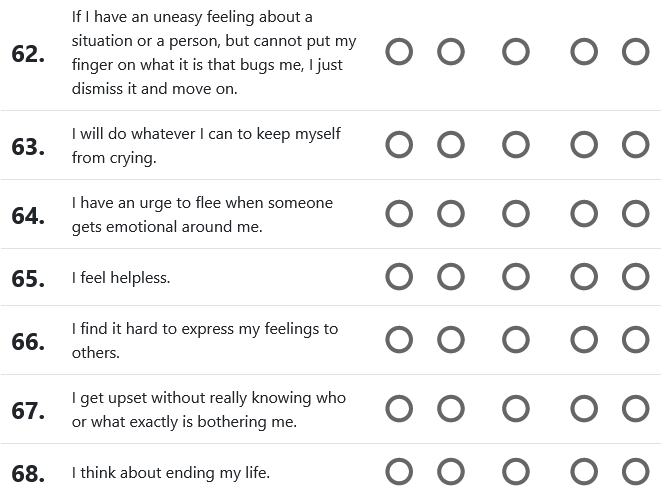Select last radio option for question 62
The height and width of the screenshot is (496, 661).
coord(636,52)
